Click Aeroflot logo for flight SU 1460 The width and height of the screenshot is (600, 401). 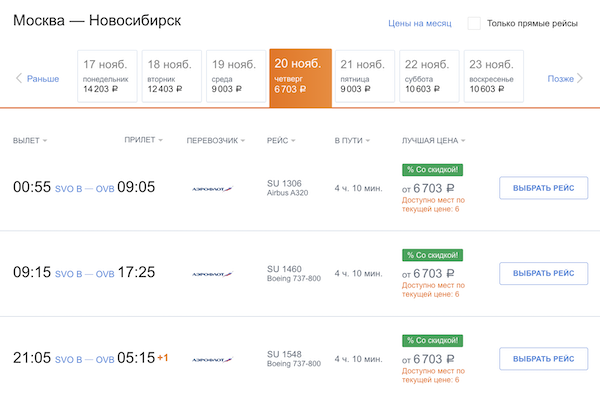click(x=212, y=273)
